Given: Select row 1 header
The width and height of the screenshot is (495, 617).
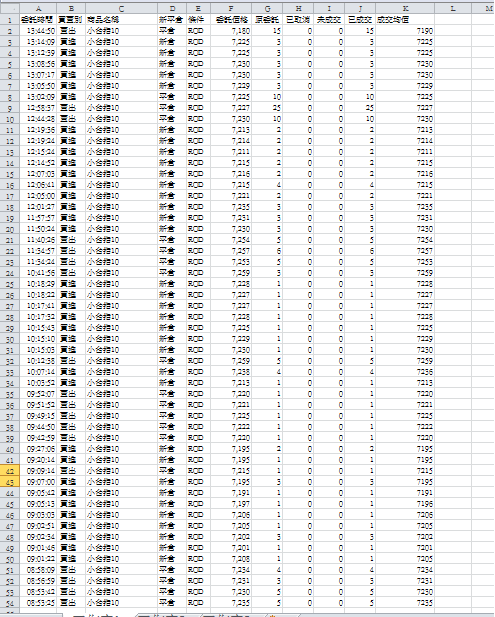Looking at the screenshot, I should click(9, 20).
